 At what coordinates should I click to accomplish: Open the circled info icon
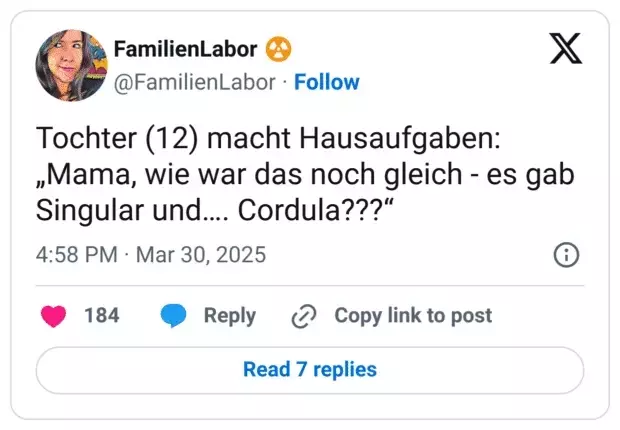click(x=566, y=255)
